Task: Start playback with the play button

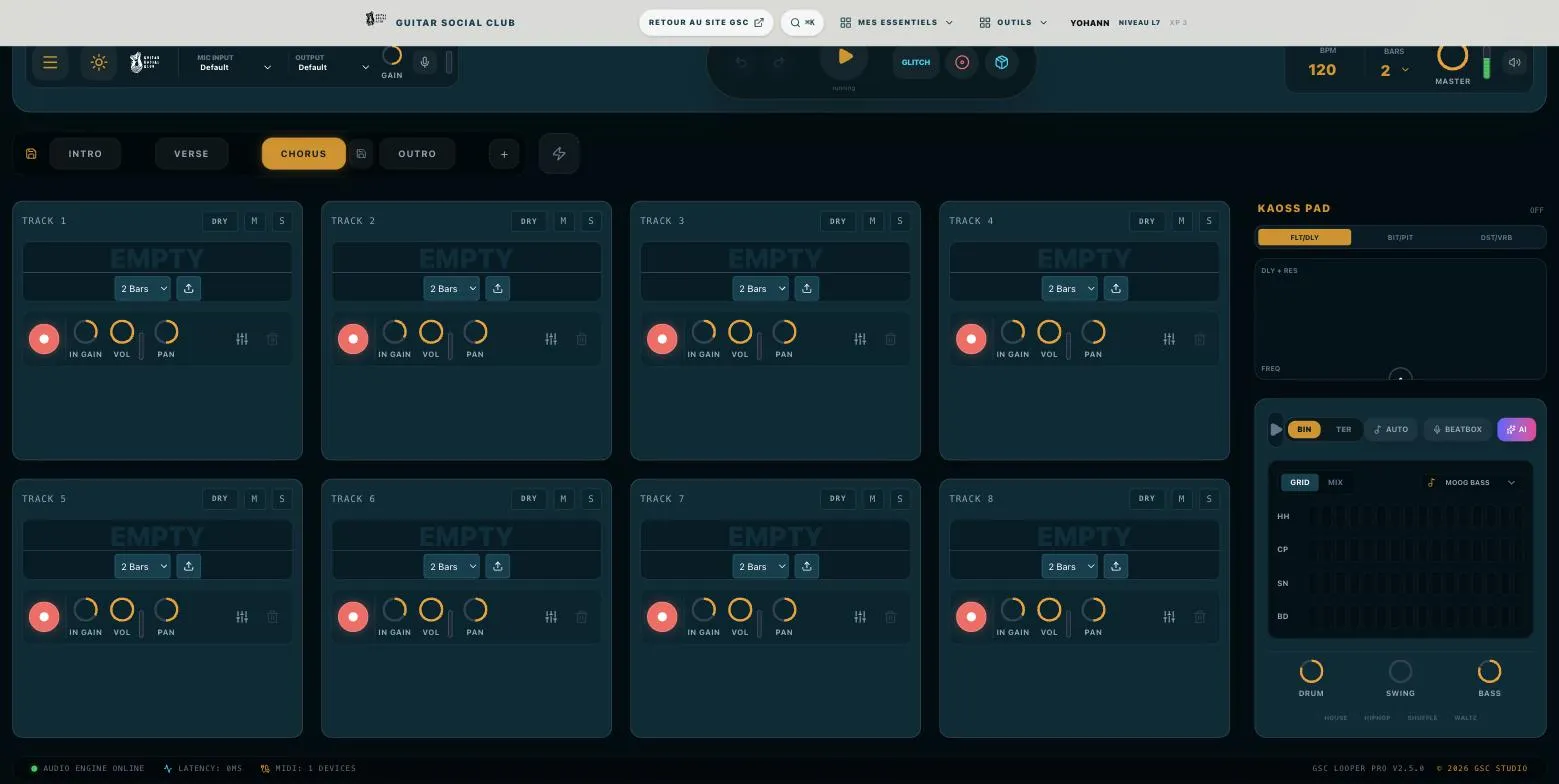Action: click(x=844, y=57)
